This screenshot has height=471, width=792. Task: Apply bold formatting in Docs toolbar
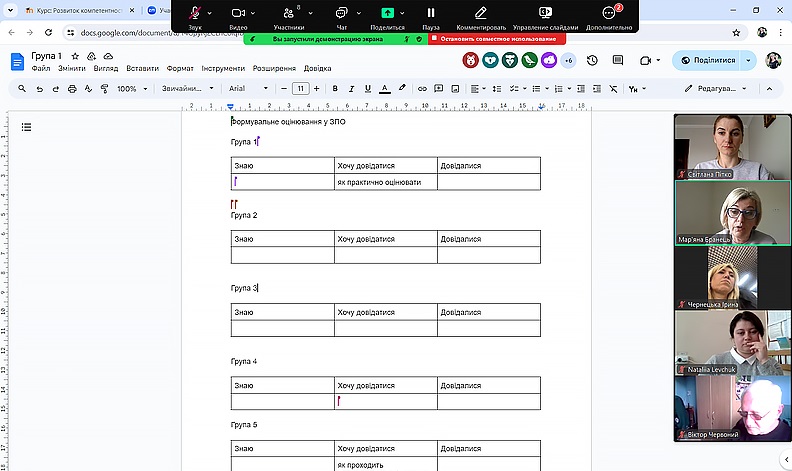point(334,89)
